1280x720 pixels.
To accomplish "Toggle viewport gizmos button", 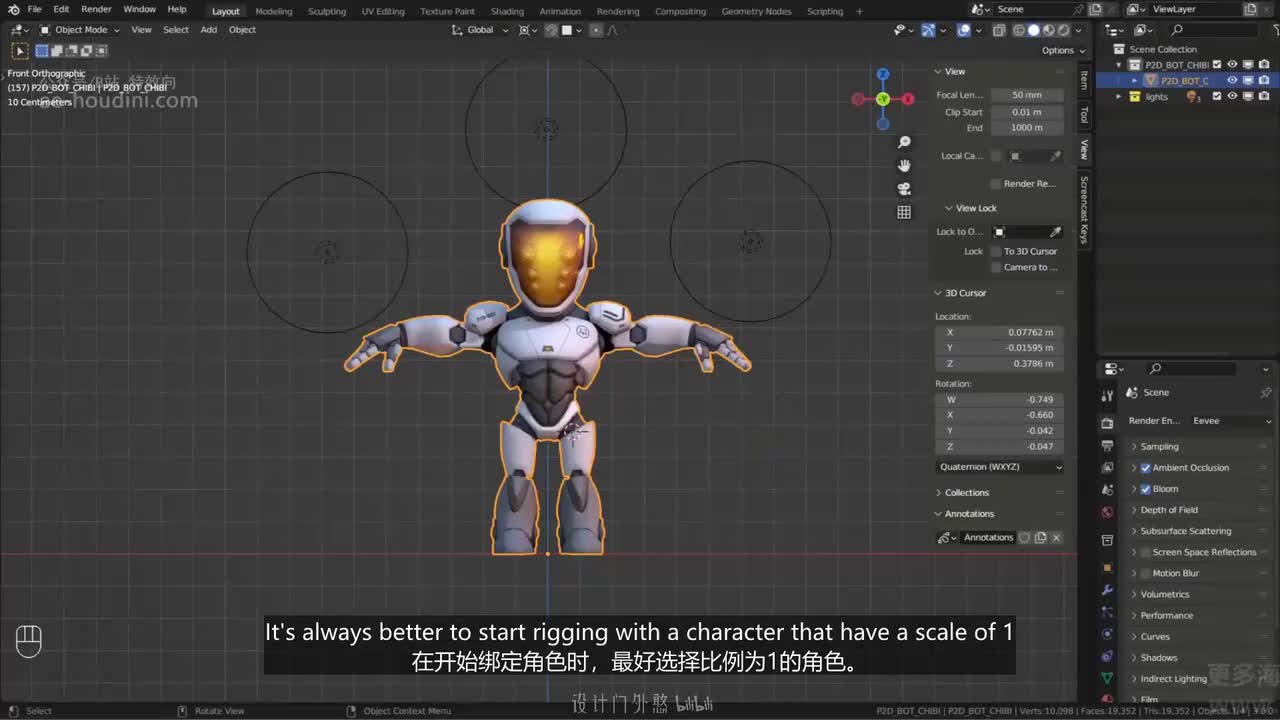I will tap(928, 30).
